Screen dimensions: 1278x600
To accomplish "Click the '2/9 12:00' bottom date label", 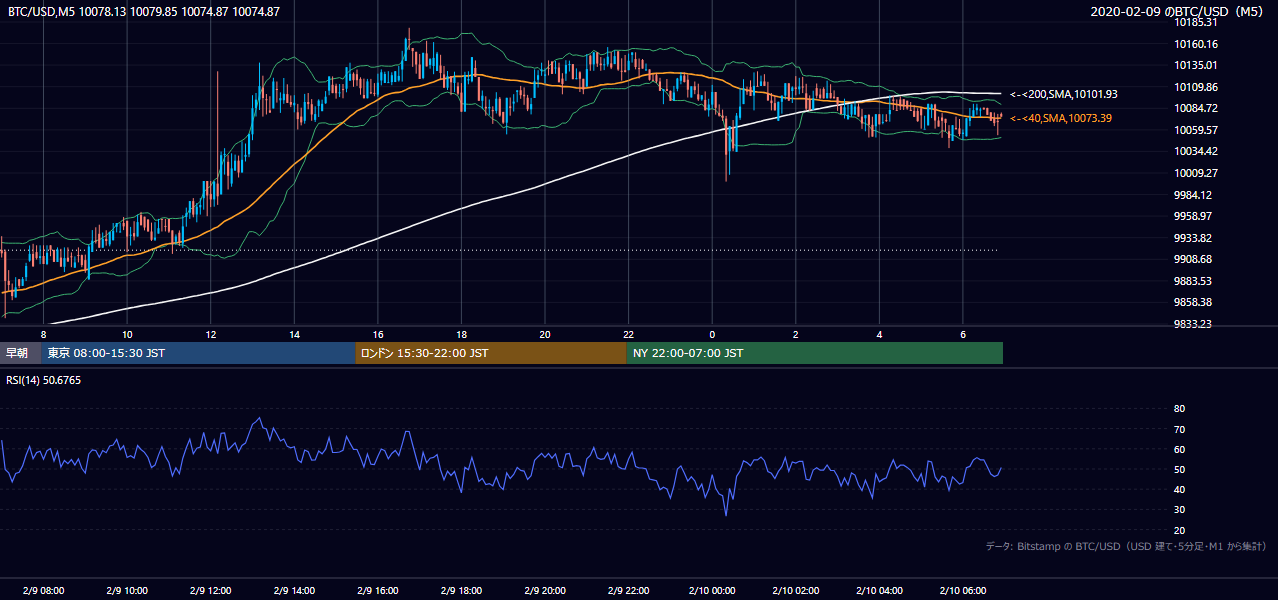I will point(210,590).
